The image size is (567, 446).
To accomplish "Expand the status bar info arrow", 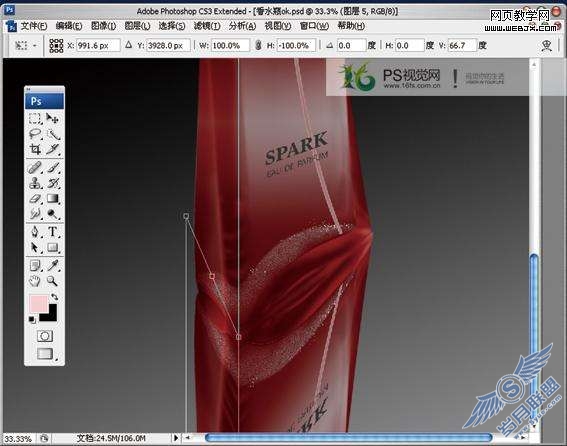I will pos(176,438).
